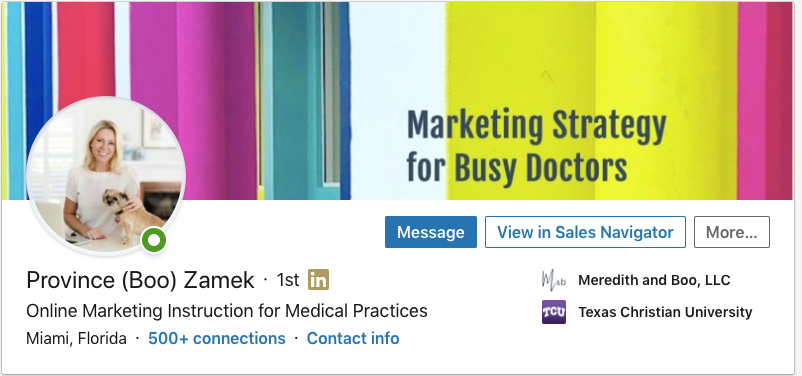
Task: Open the circular profile photo
Action: pos(106,176)
